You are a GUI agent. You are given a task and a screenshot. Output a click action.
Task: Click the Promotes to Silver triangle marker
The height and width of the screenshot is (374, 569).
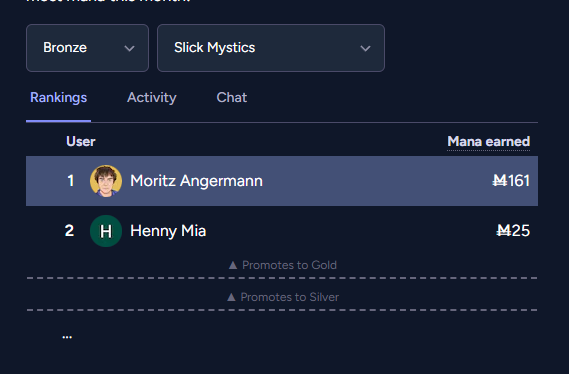(231, 297)
